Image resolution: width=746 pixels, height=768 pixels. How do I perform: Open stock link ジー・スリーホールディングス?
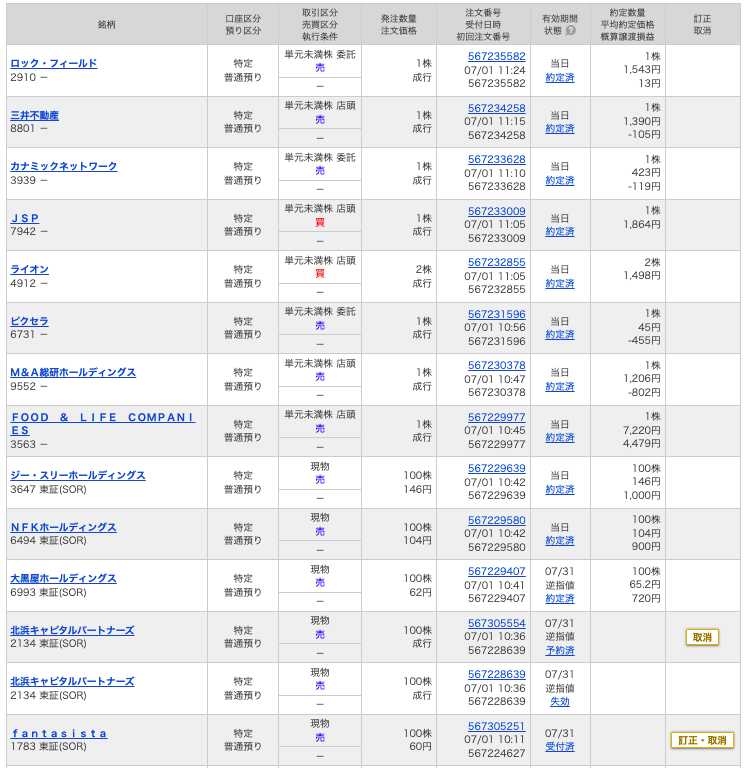pos(78,475)
